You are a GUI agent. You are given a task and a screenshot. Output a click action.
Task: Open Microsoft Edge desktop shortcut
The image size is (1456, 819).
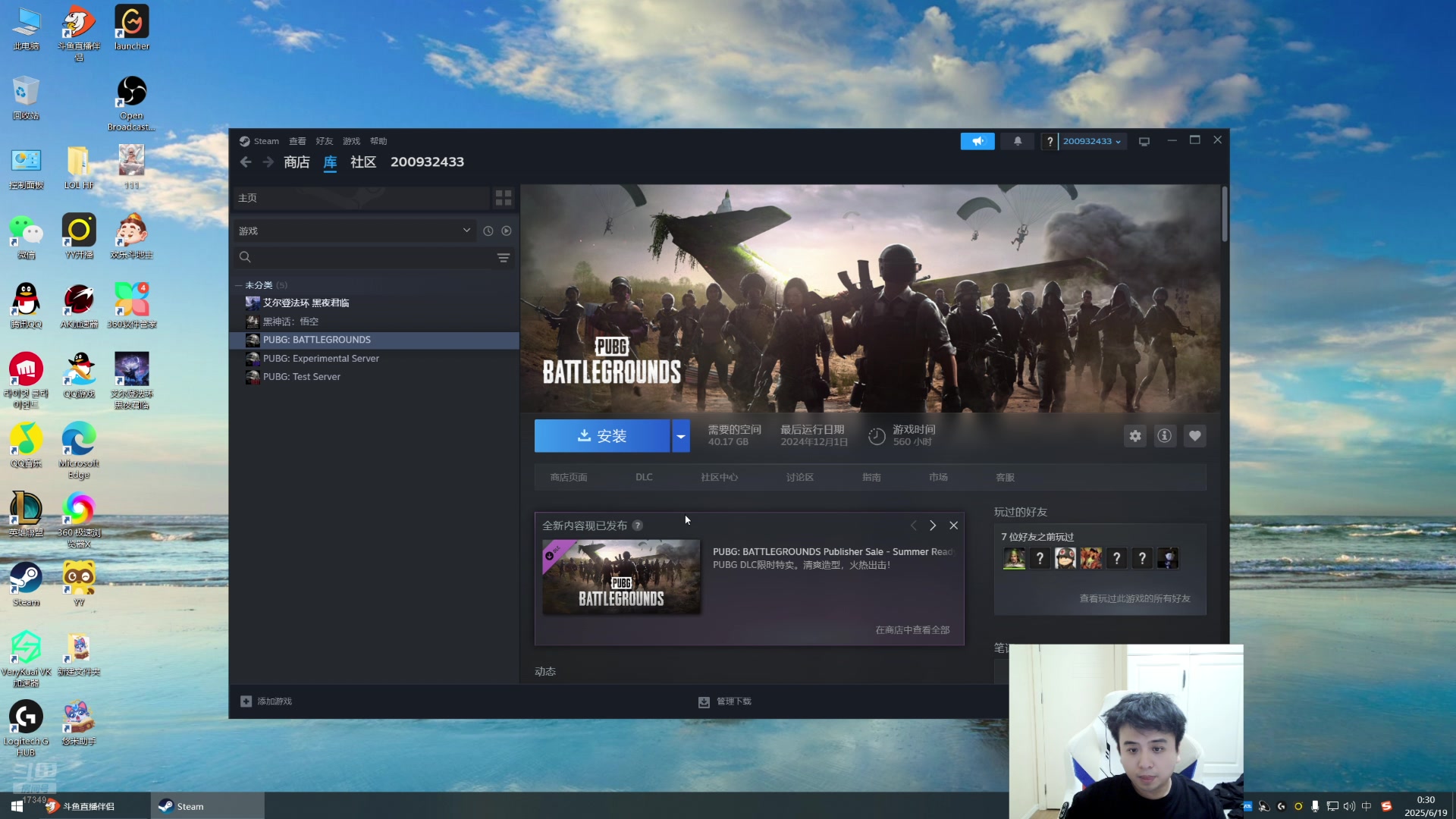[x=79, y=450]
